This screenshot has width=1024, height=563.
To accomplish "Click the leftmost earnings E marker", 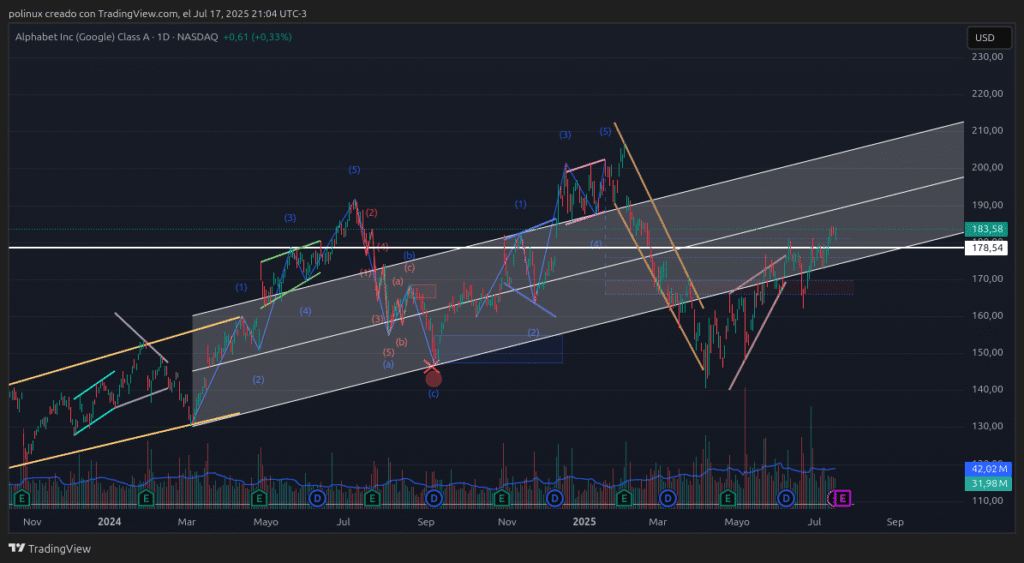I will click(19, 497).
